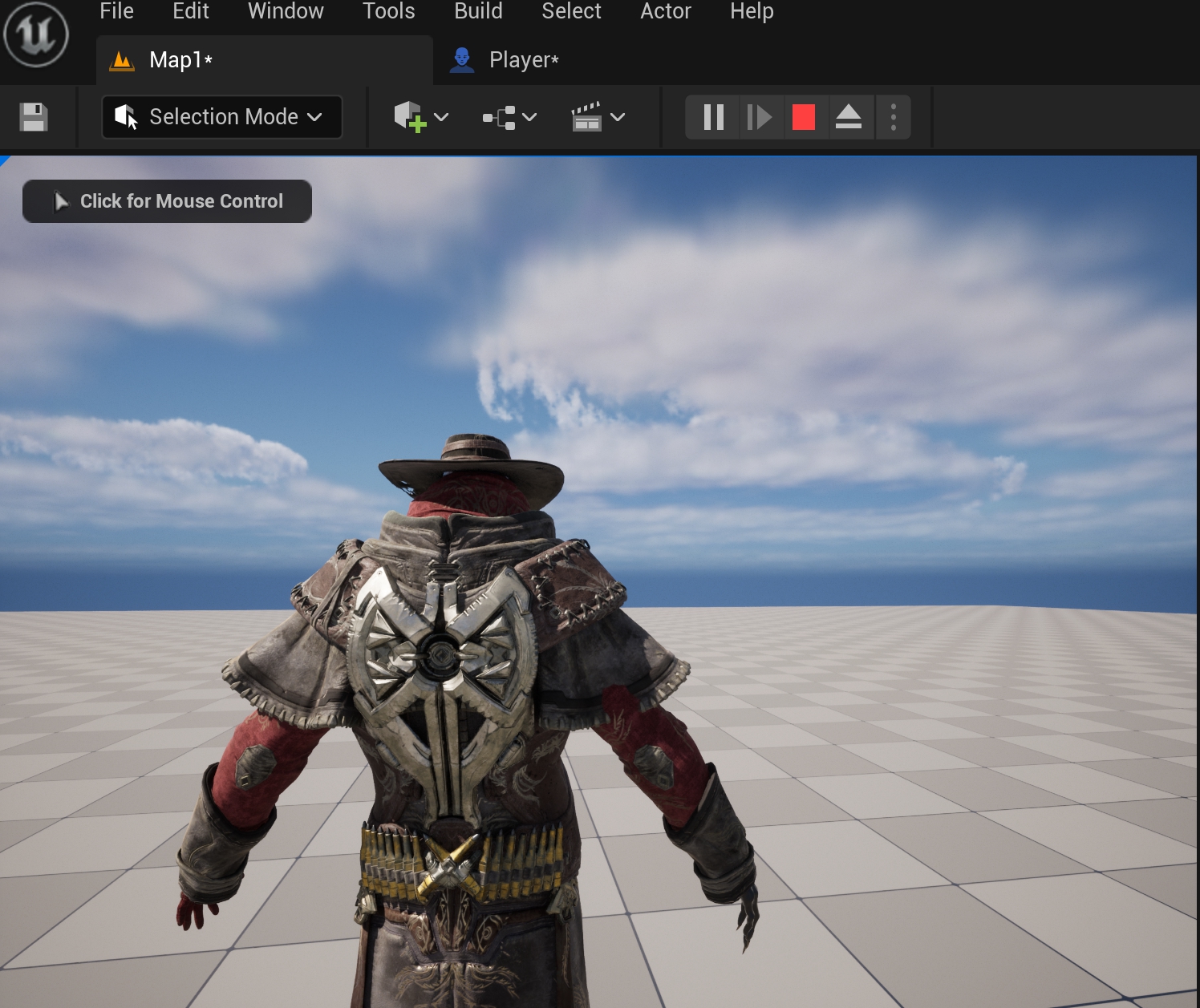Eject from the player controller

tap(849, 117)
